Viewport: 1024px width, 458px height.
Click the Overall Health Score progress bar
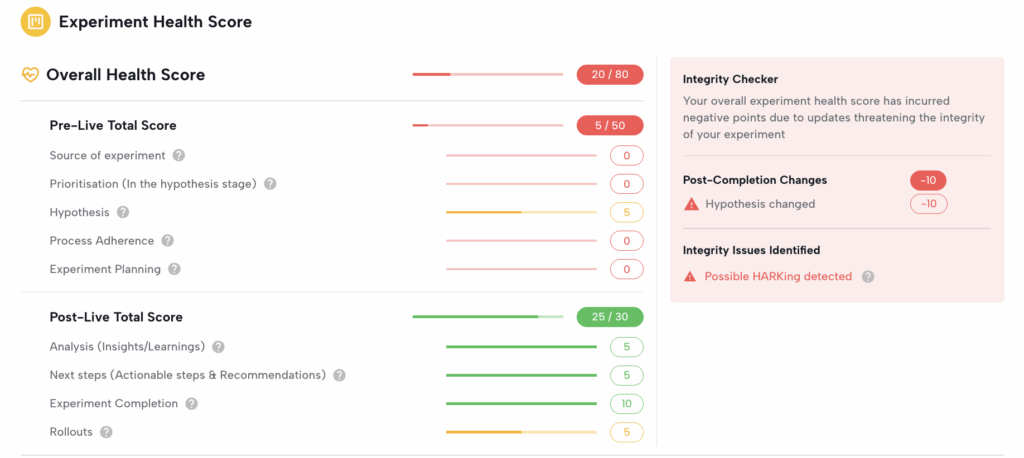(488, 74)
